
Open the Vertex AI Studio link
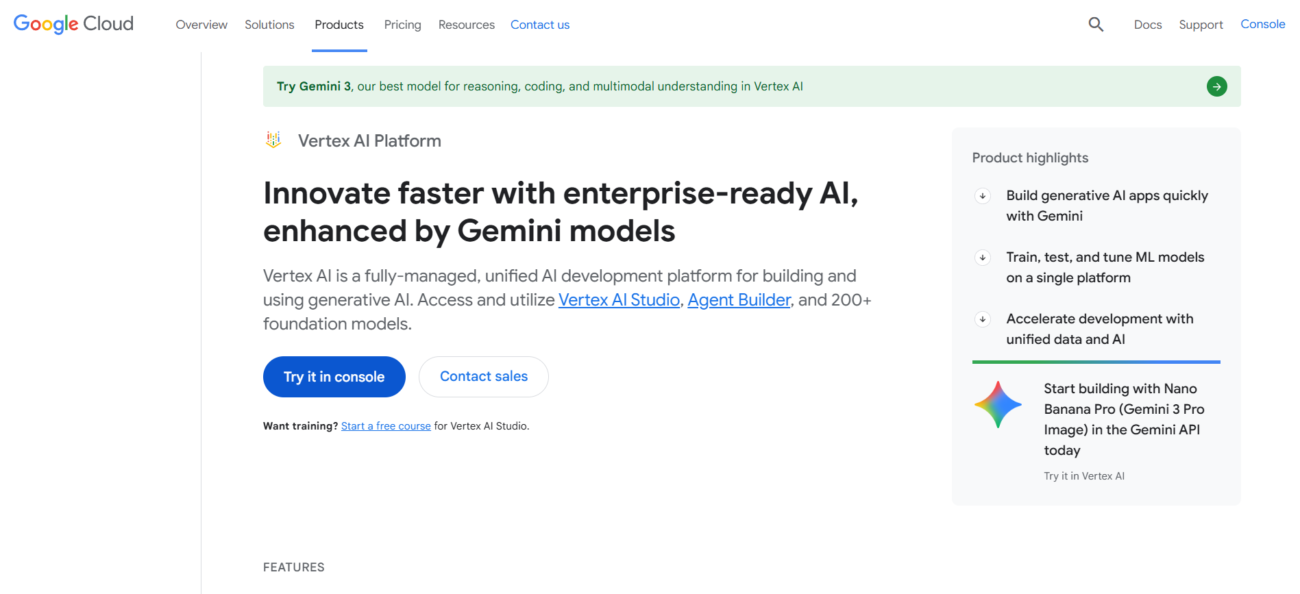pyautogui.click(x=618, y=299)
